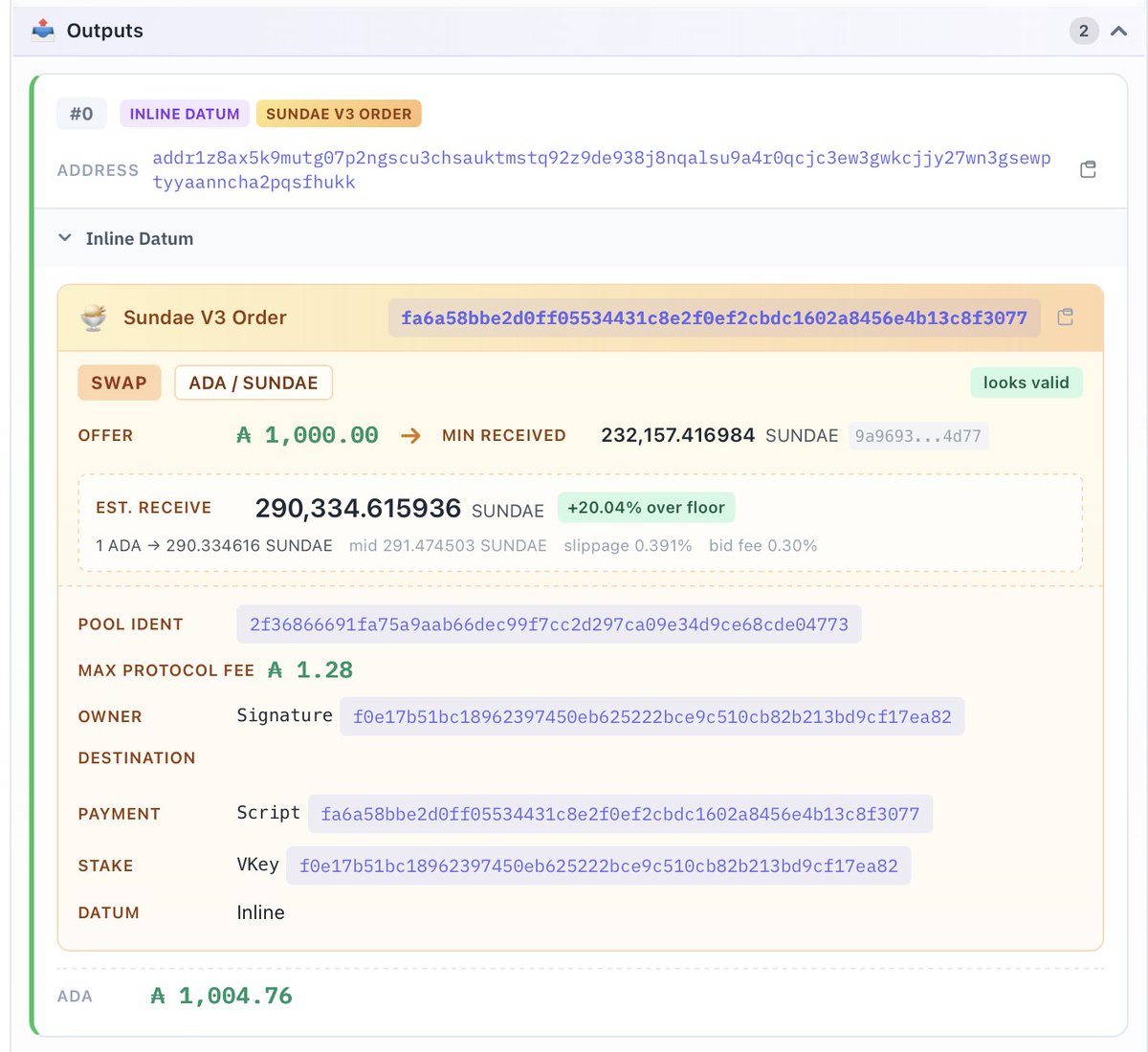Screen dimensions: 1148x1052
Task: Click the slippage 0.391% text
Action: pos(628,546)
